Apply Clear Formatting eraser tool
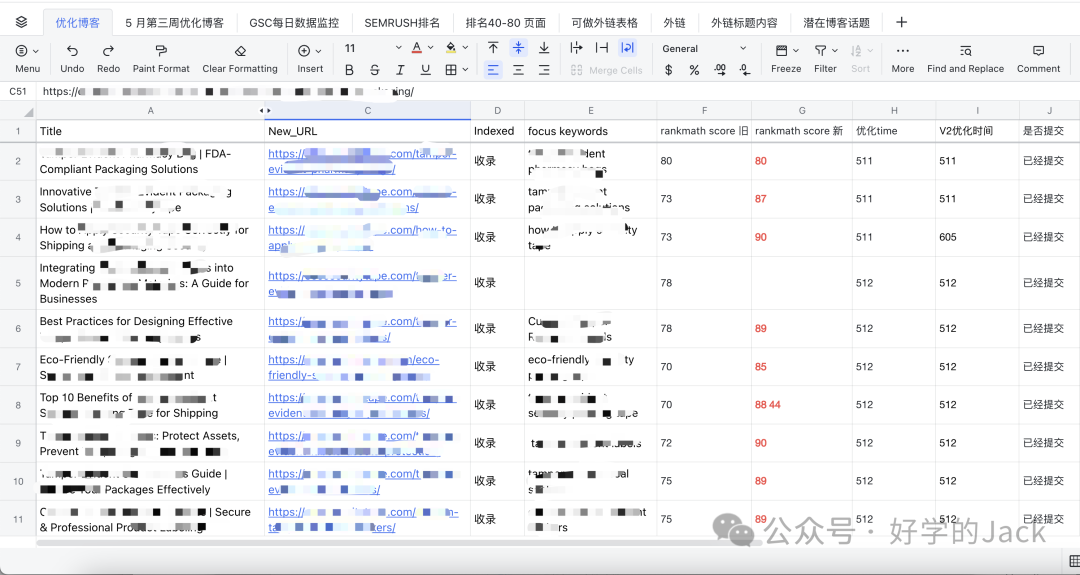 tap(240, 59)
